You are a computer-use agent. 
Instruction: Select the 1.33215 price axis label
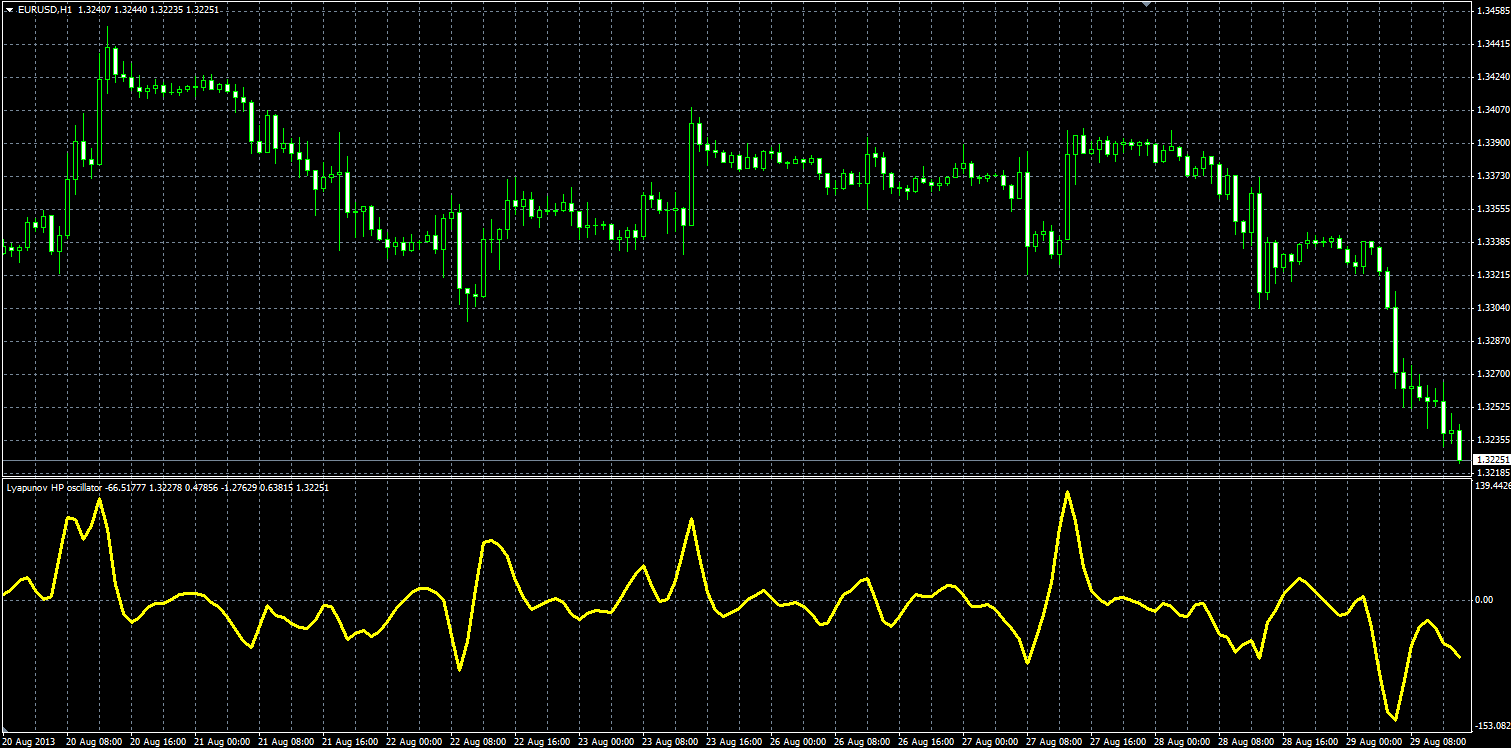pyautogui.click(x=1492, y=275)
